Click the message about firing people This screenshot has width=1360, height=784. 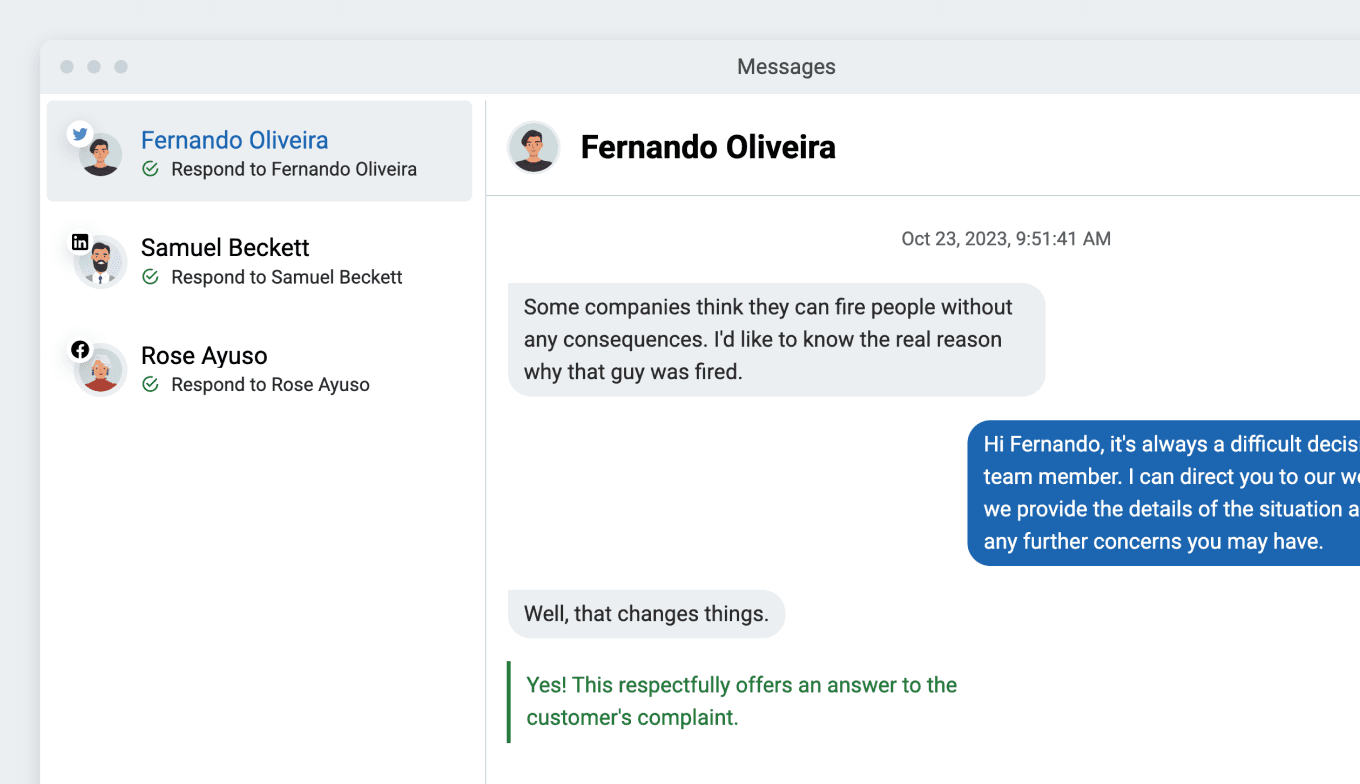[x=776, y=339]
